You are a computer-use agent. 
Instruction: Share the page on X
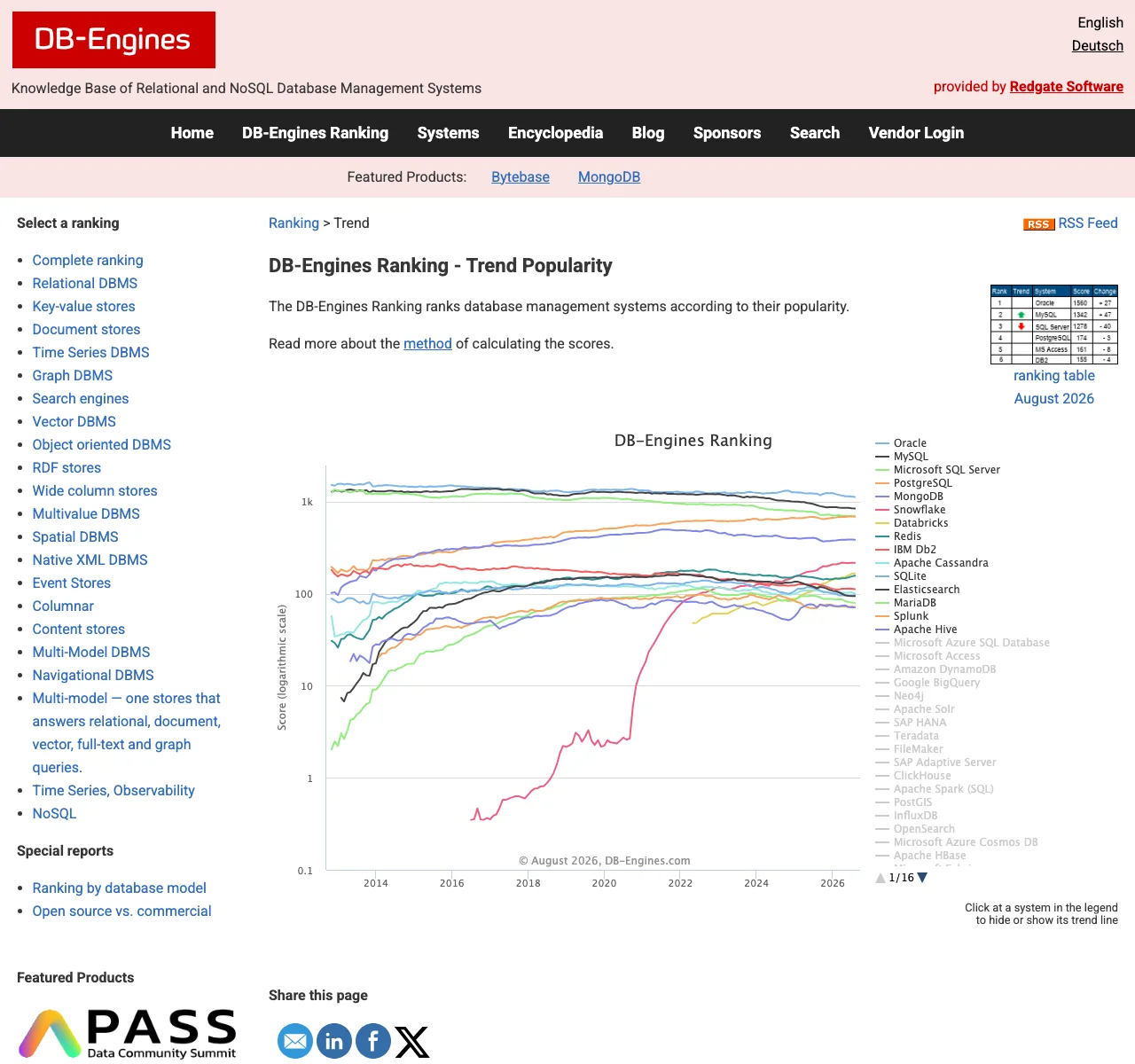coord(412,1041)
